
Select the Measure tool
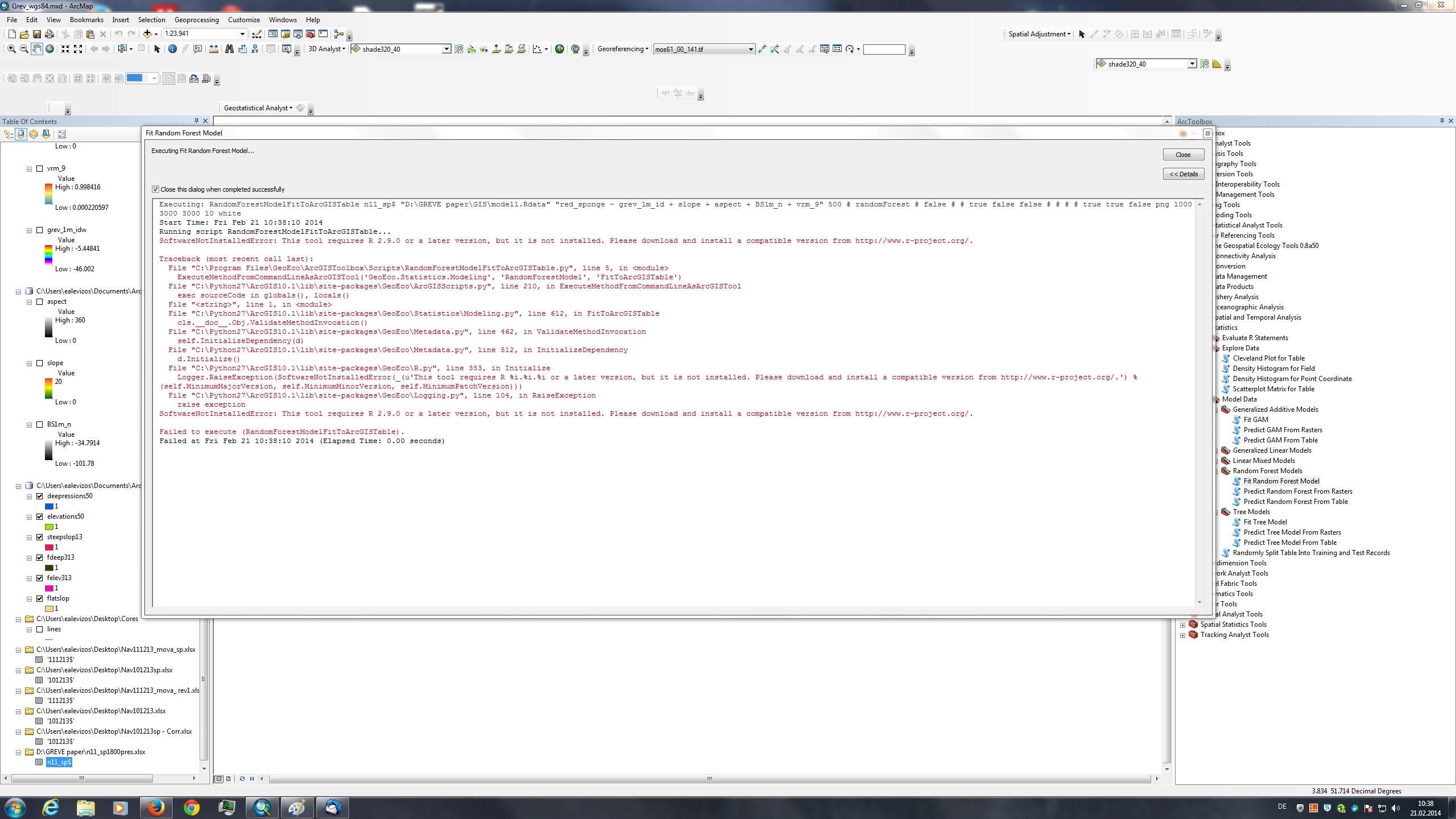pos(213,49)
